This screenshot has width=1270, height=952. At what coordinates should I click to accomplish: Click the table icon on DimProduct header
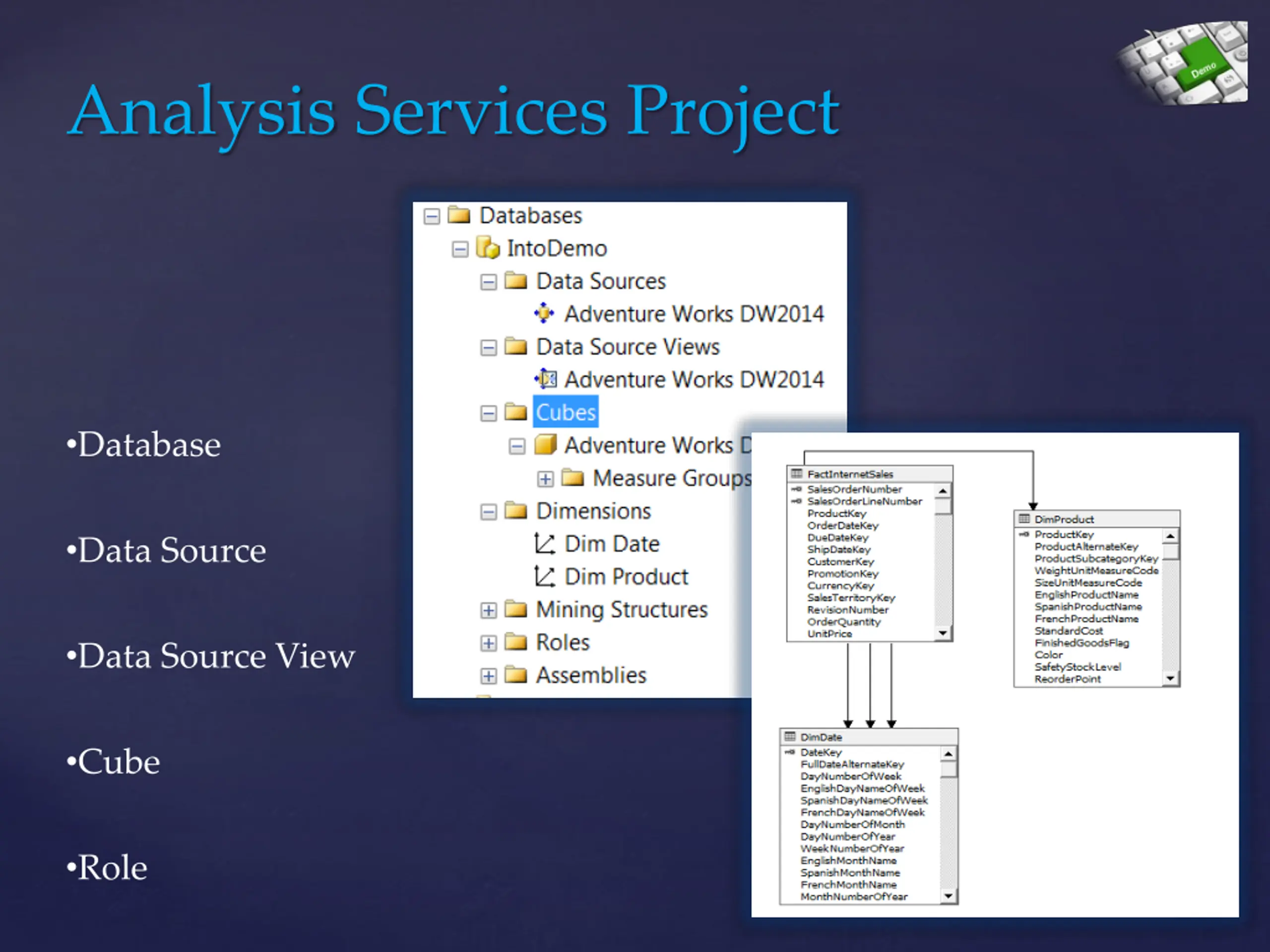pyautogui.click(x=1024, y=519)
